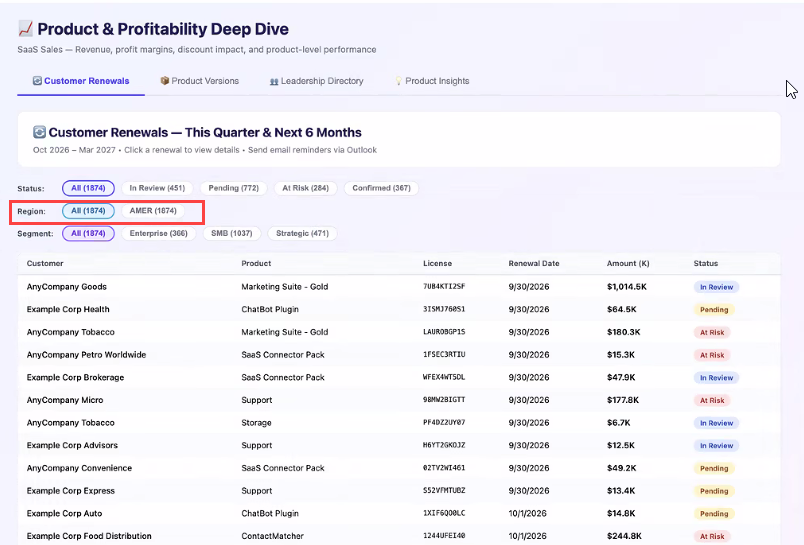804x545 pixels.
Task: Click the chart icon beside the page title
Action: [x=25, y=28]
